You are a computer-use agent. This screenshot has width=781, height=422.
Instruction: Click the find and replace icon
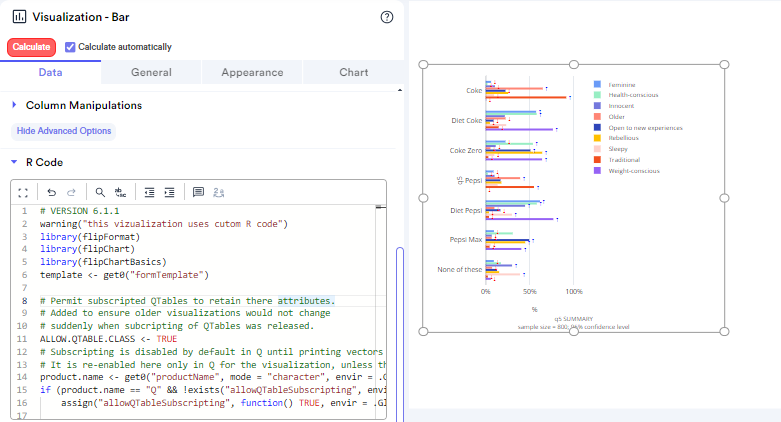point(121,192)
